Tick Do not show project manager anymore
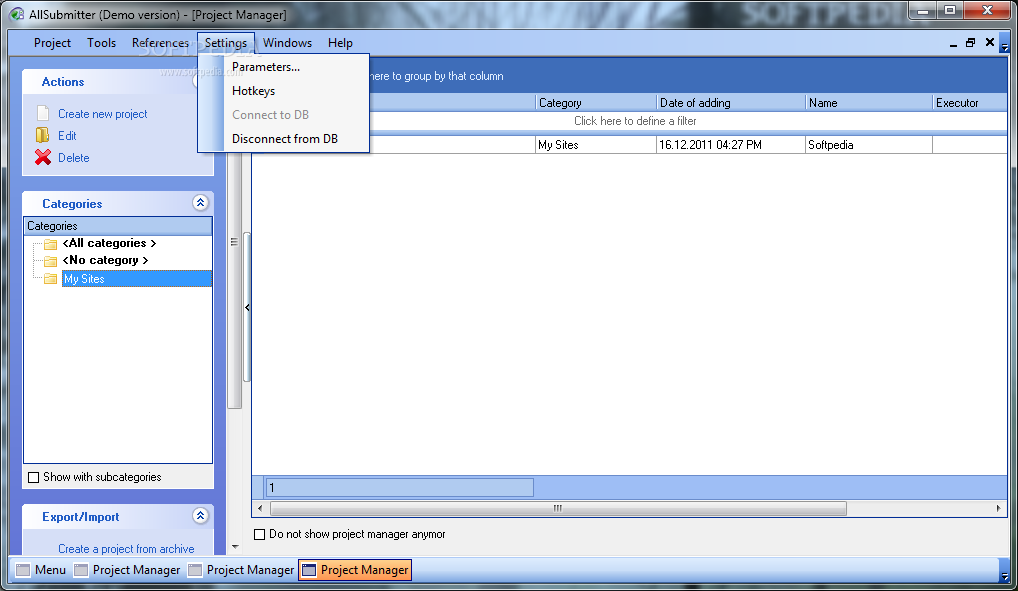The height and width of the screenshot is (591, 1018). click(260, 534)
